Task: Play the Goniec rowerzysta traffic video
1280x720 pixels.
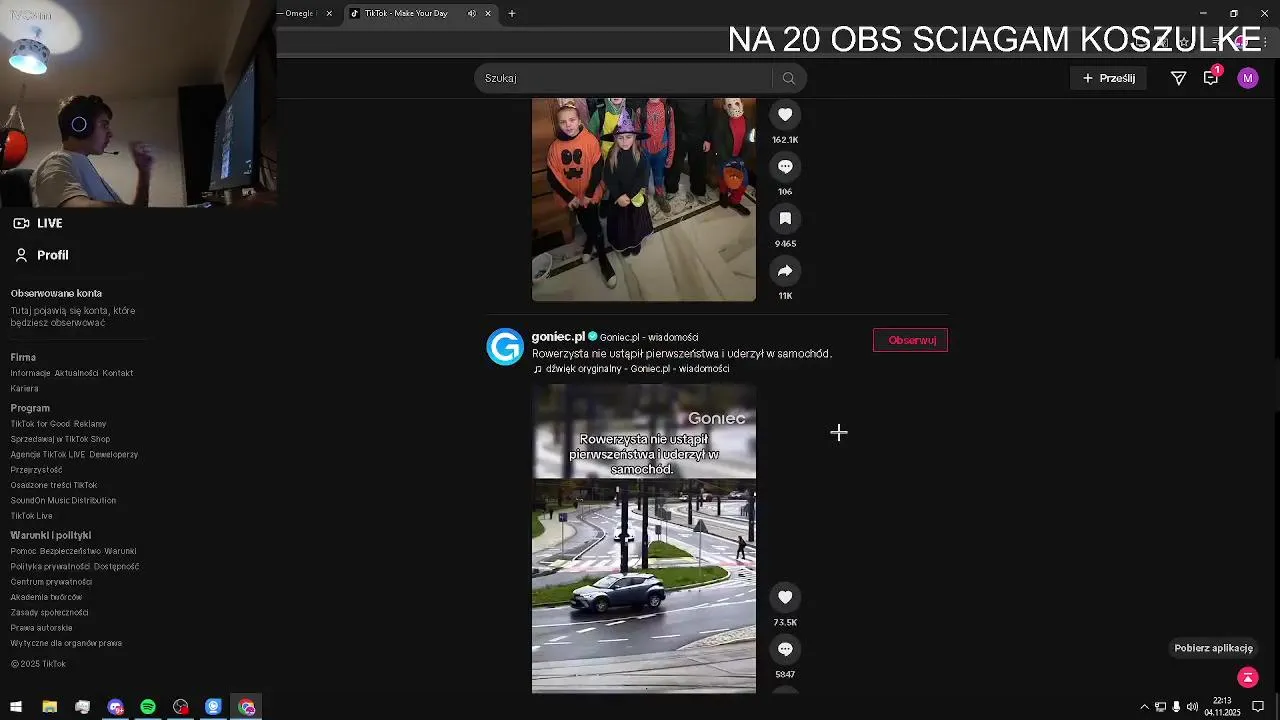Action: pos(644,539)
